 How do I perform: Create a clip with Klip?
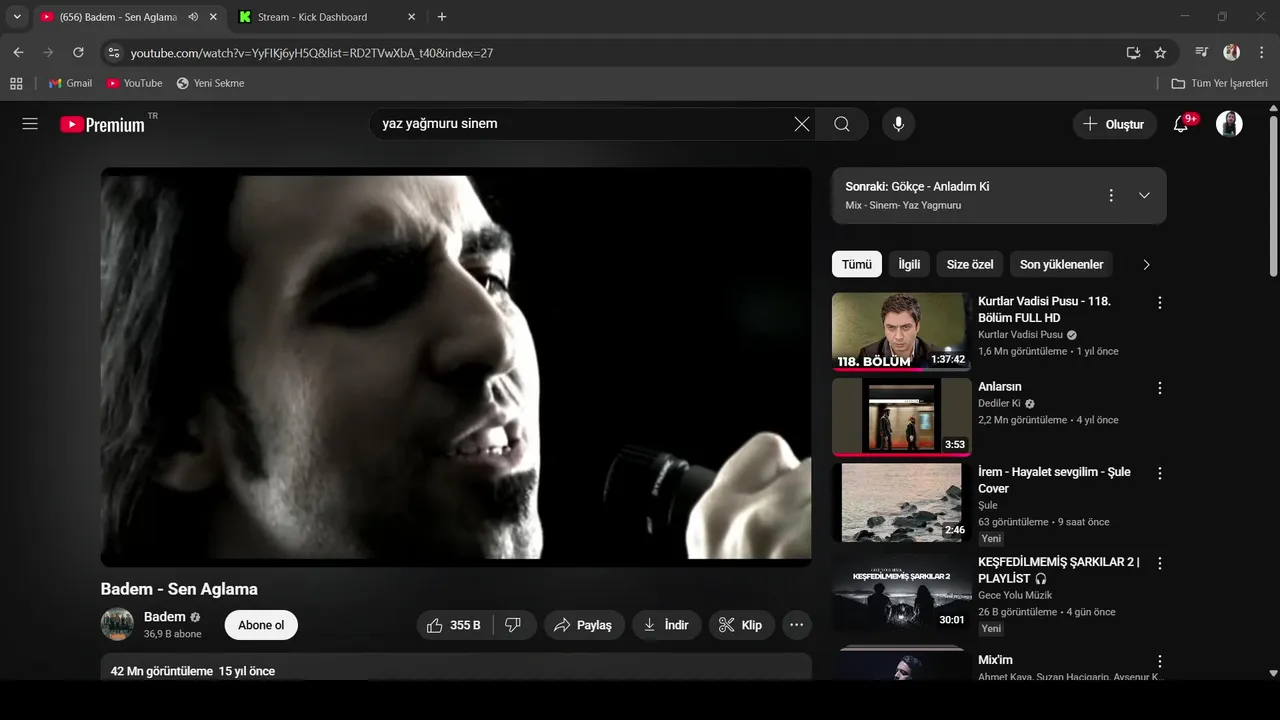(742, 625)
